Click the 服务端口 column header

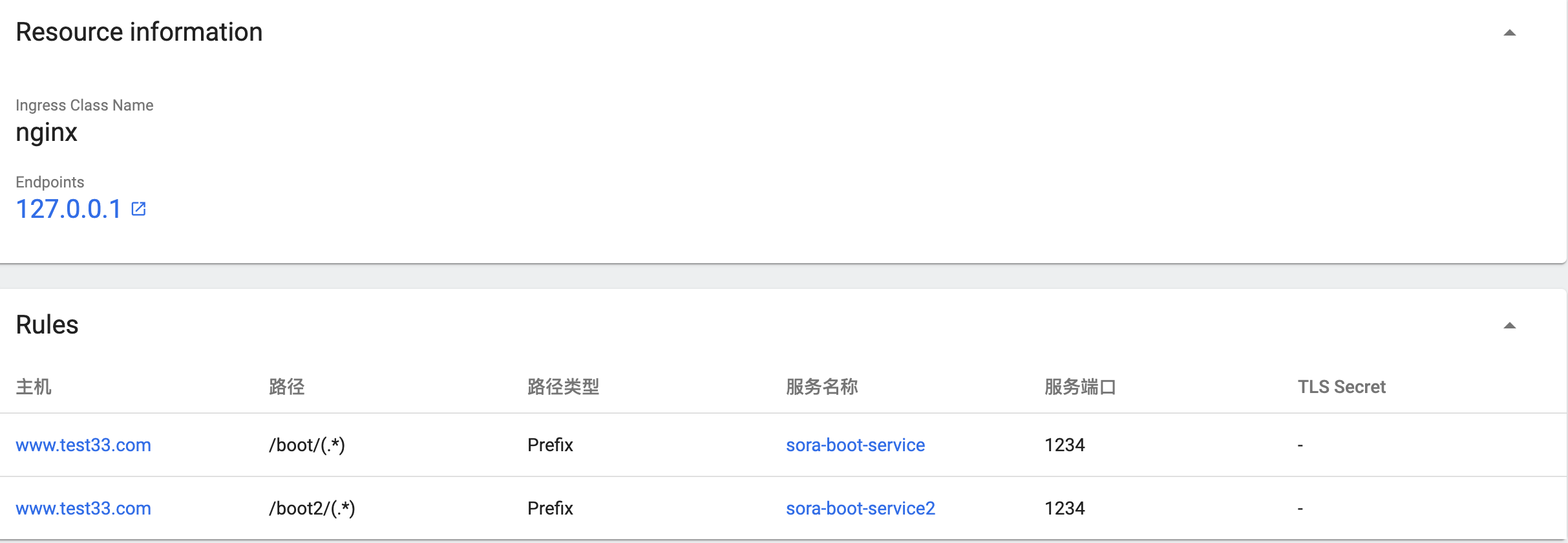(x=1080, y=387)
